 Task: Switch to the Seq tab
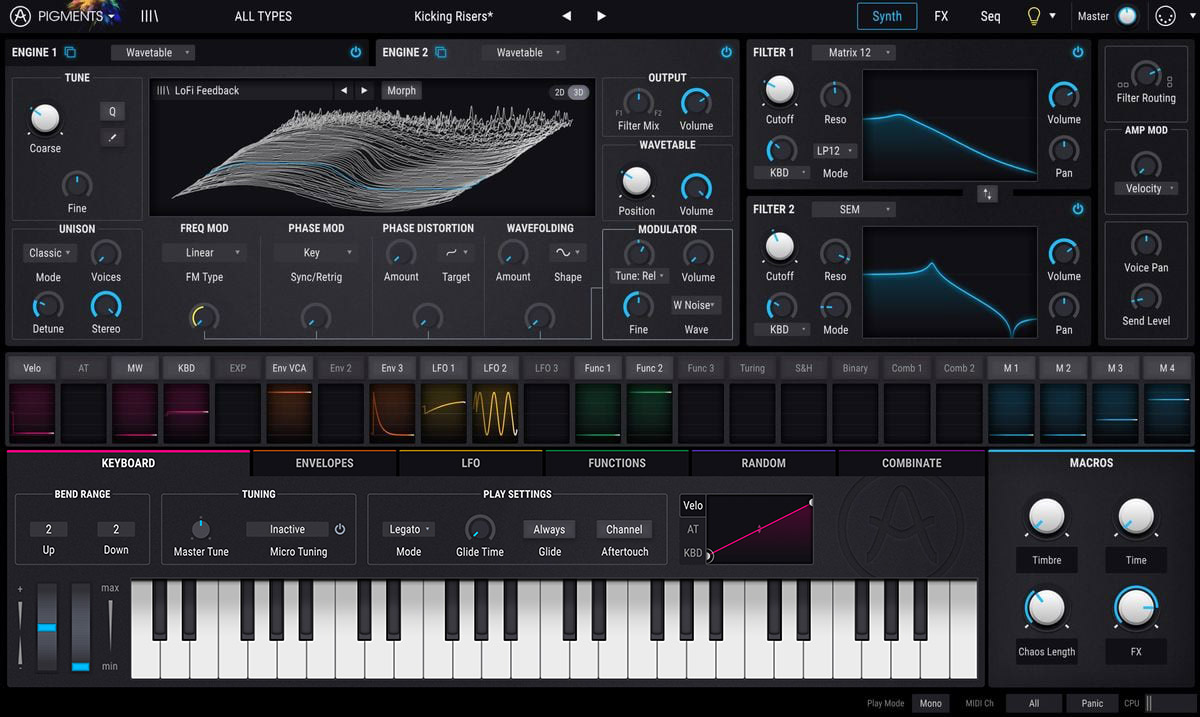pos(990,16)
